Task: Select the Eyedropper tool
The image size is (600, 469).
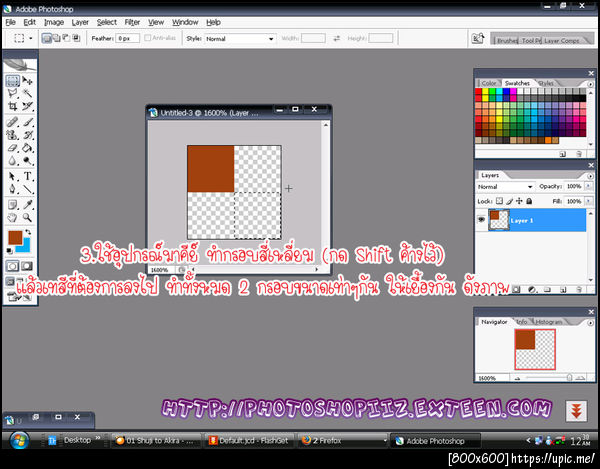Action: [27, 205]
